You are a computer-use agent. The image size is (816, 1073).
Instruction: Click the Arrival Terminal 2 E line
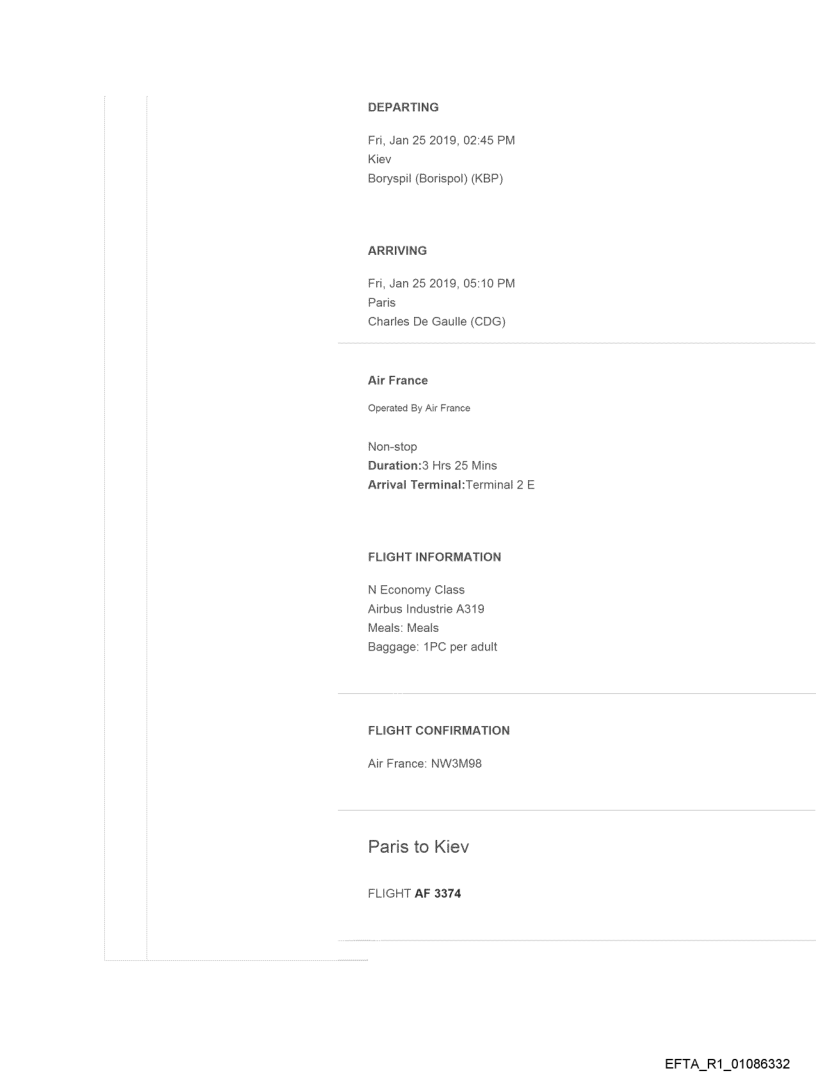point(451,485)
